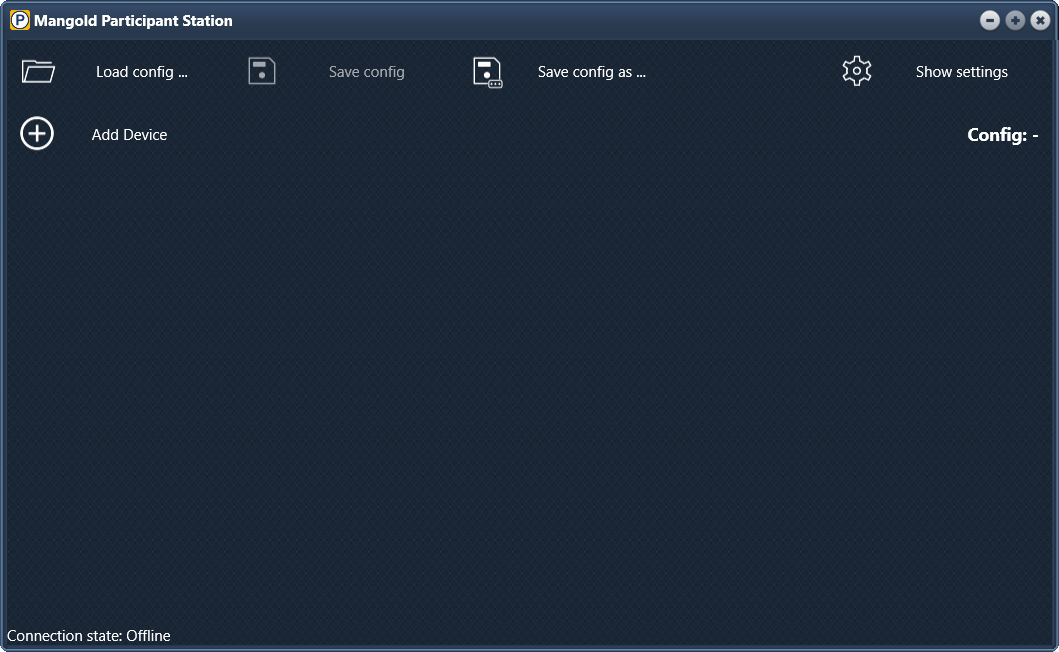The image size is (1059, 652).
Task: Click the Mangold Participant Station title text
Action: click(x=133, y=21)
